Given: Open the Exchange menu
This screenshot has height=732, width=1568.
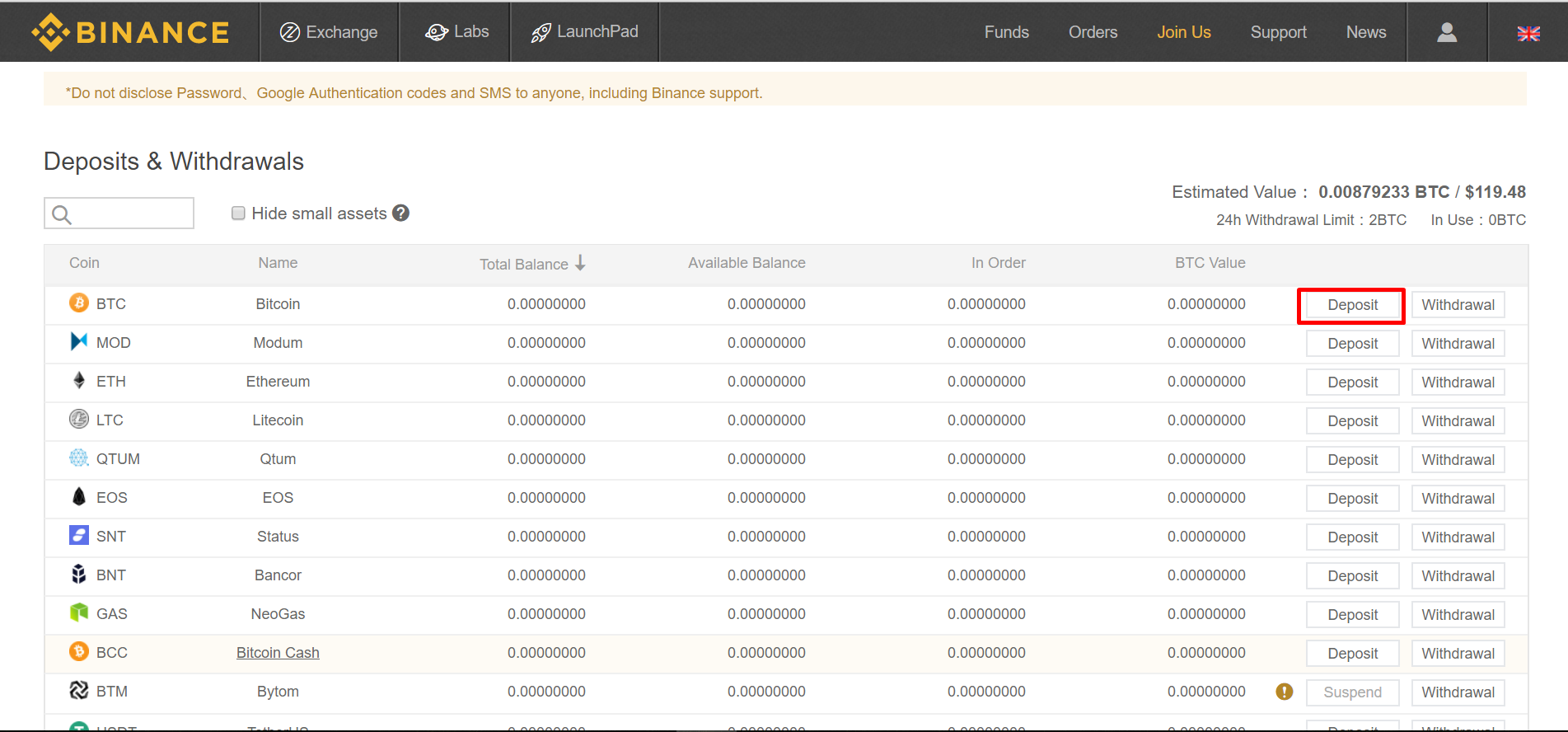Looking at the screenshot, I should click(x=329, y=32).
